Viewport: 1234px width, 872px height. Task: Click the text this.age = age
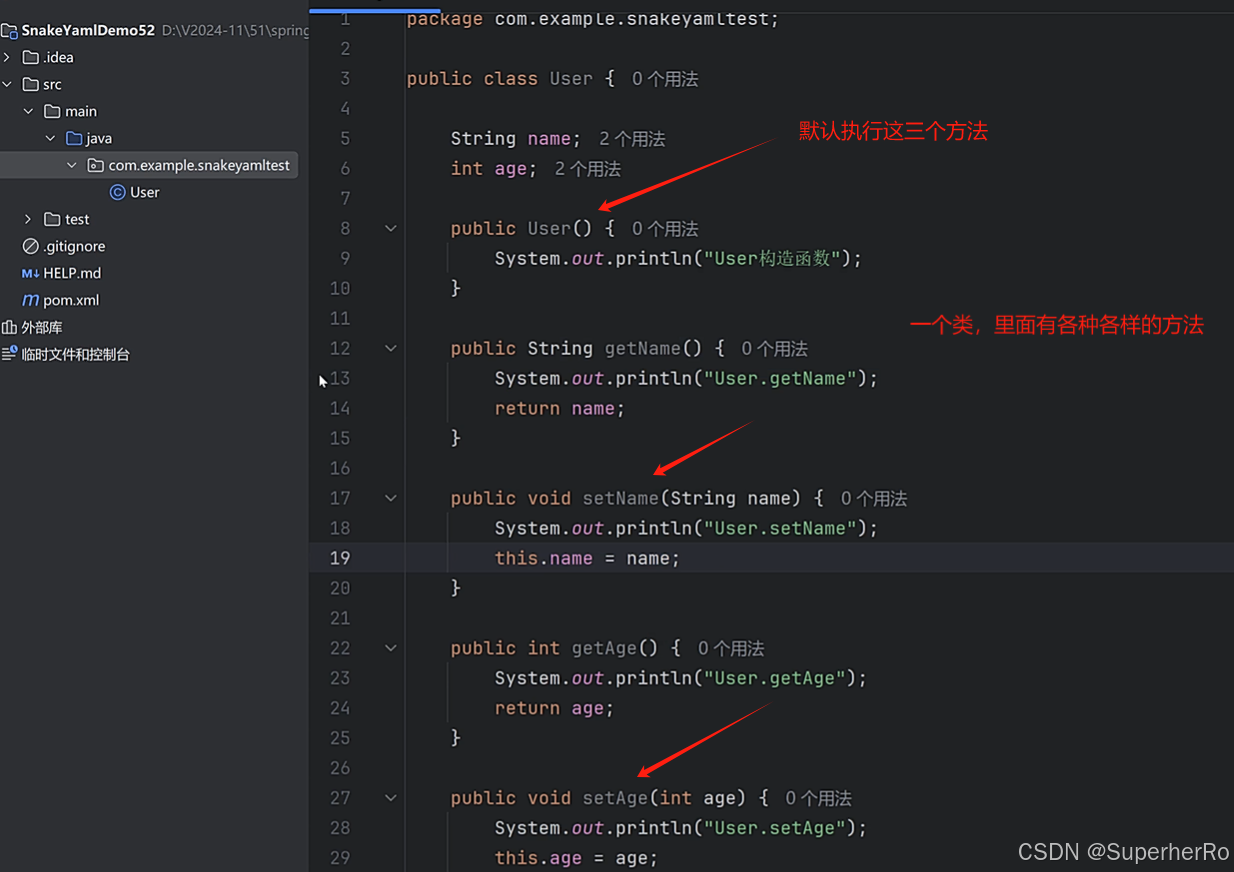point(576,858)
